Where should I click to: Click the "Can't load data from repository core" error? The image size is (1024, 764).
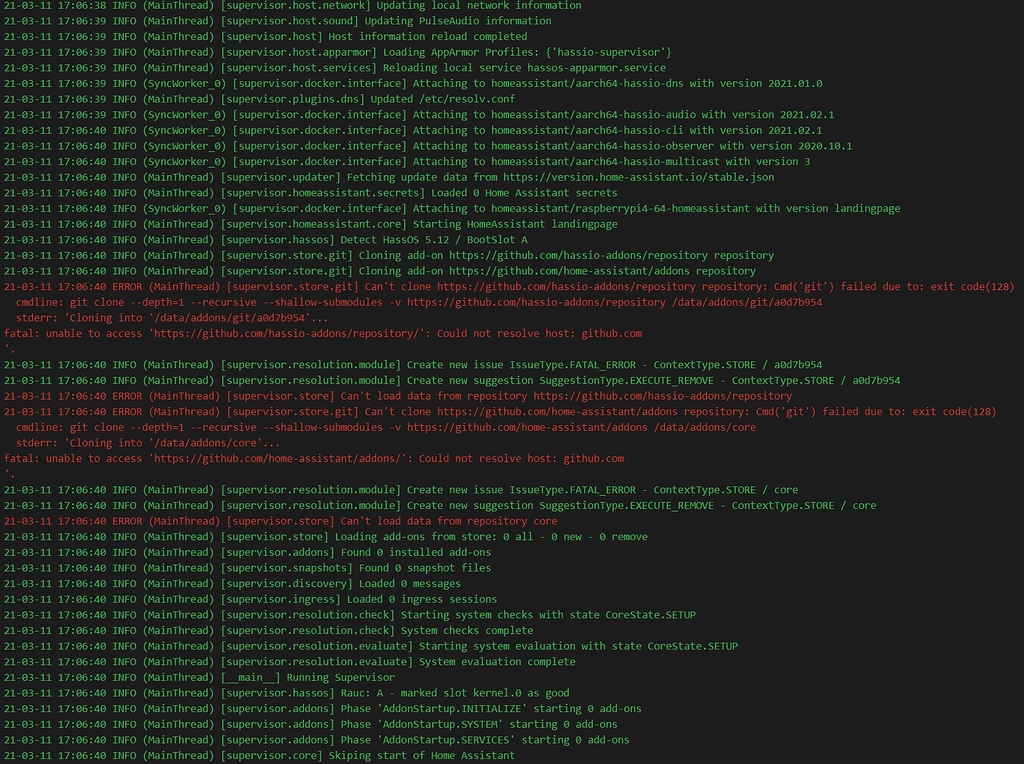(x=448, y=521)
